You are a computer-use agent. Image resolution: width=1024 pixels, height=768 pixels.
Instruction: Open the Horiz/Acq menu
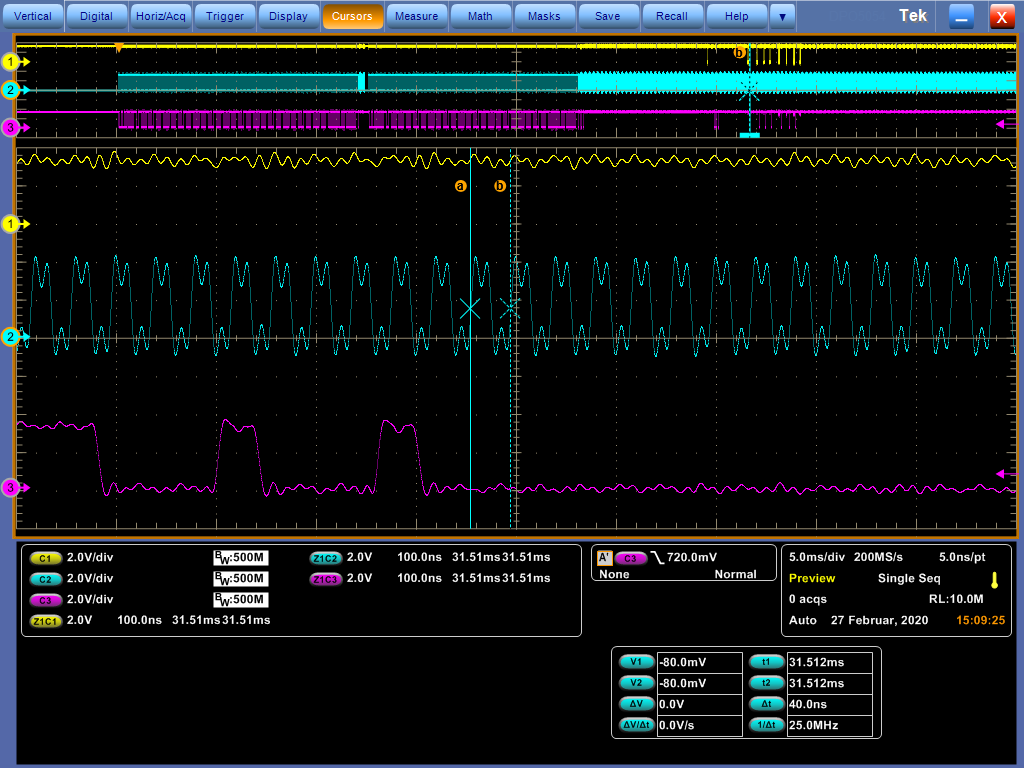tap(162, 16)
